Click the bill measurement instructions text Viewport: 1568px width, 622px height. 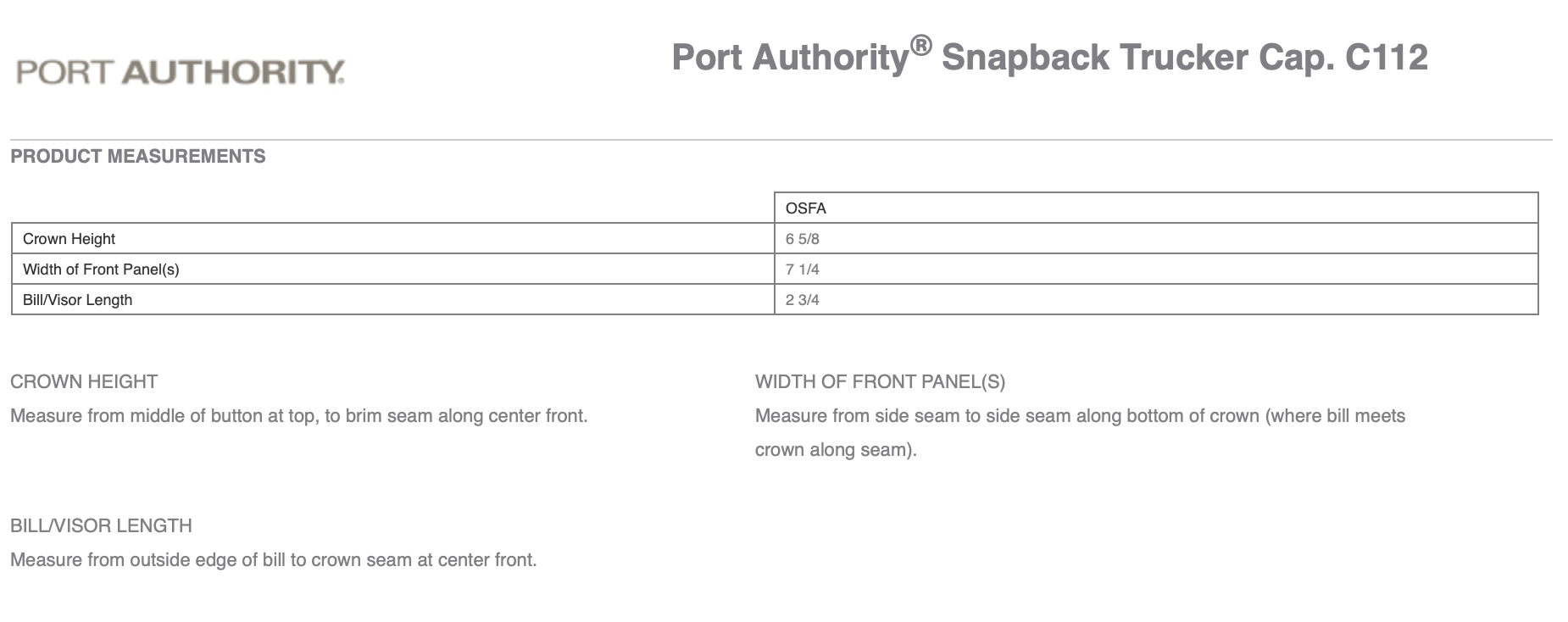(x=273, y=560)
